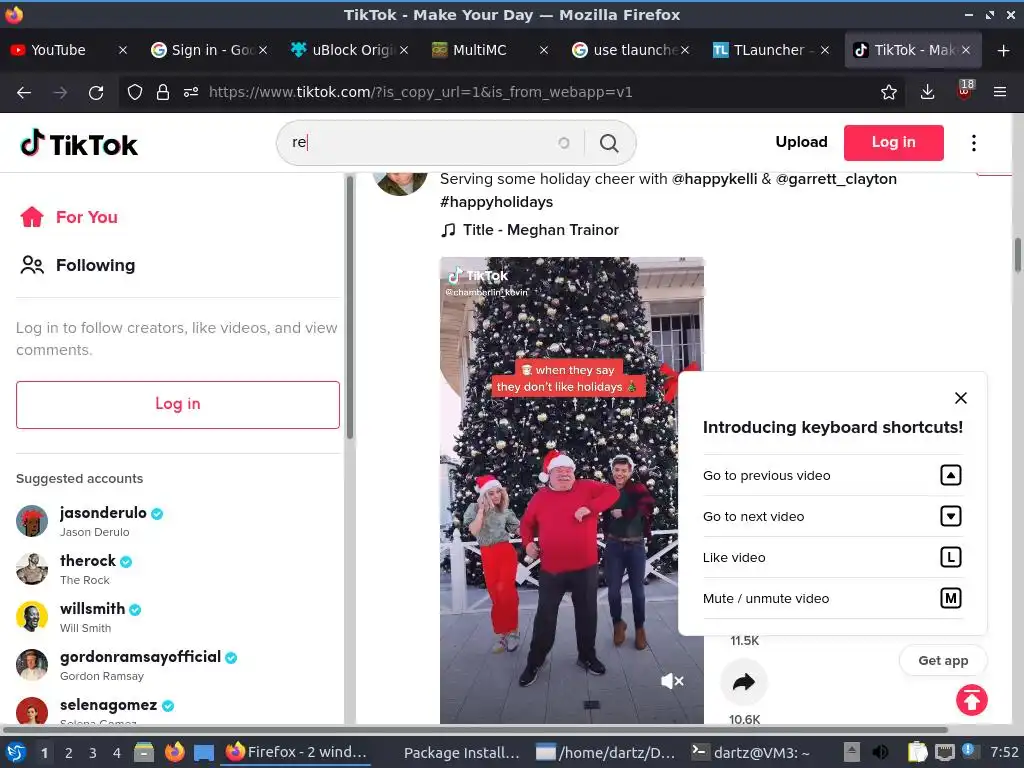The height and width of the screenshot is (768, 1024).
Task: Go back with browser back arrow
Action: pos(24,93)
